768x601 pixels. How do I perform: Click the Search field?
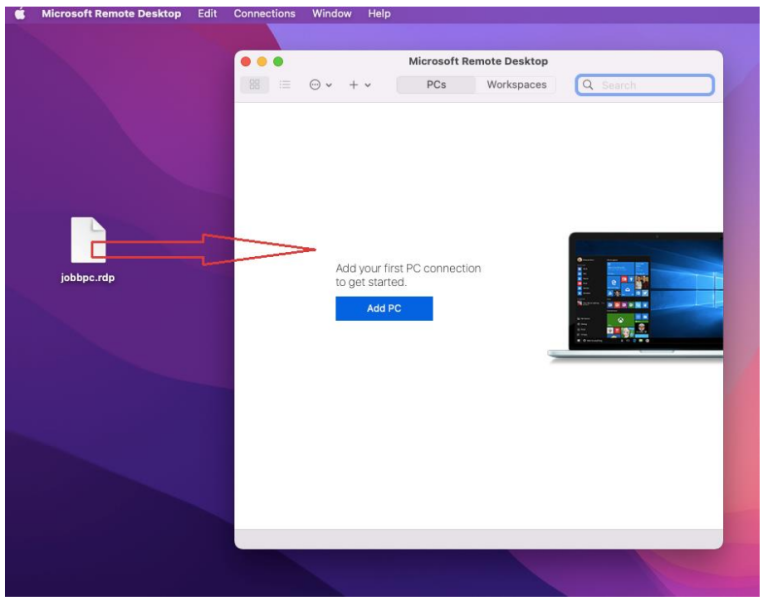click(645, 85)
